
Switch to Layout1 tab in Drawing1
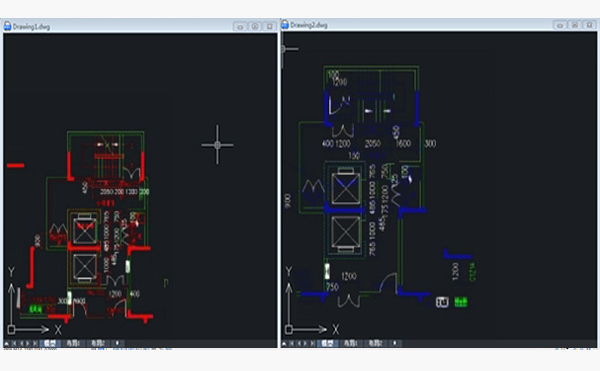(x=73, y=343)
